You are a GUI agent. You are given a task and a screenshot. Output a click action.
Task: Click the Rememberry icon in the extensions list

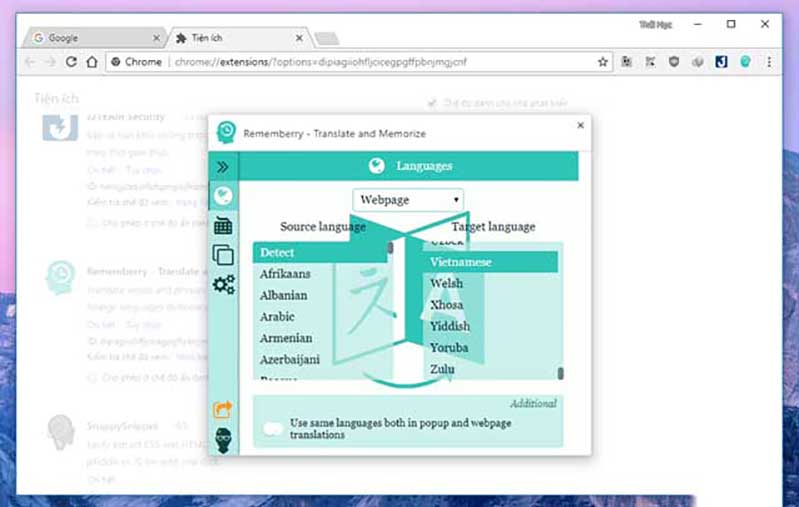pyautogui.click(x=61, y=278)
